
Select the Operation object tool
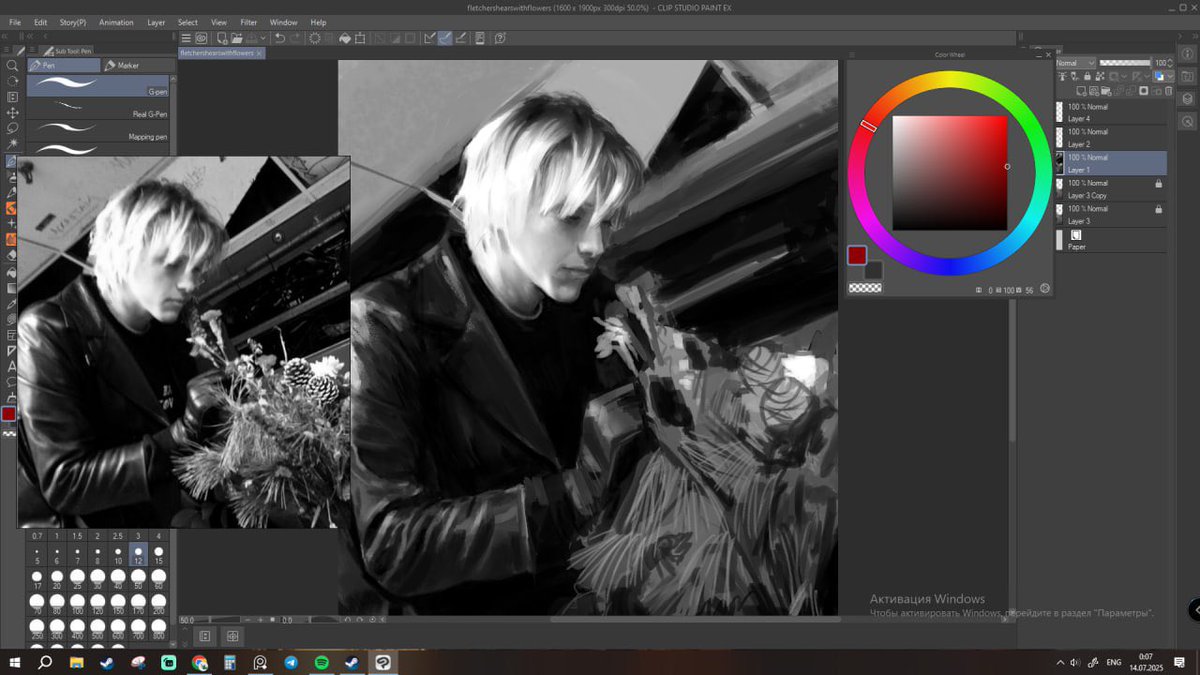click(12, 97)
